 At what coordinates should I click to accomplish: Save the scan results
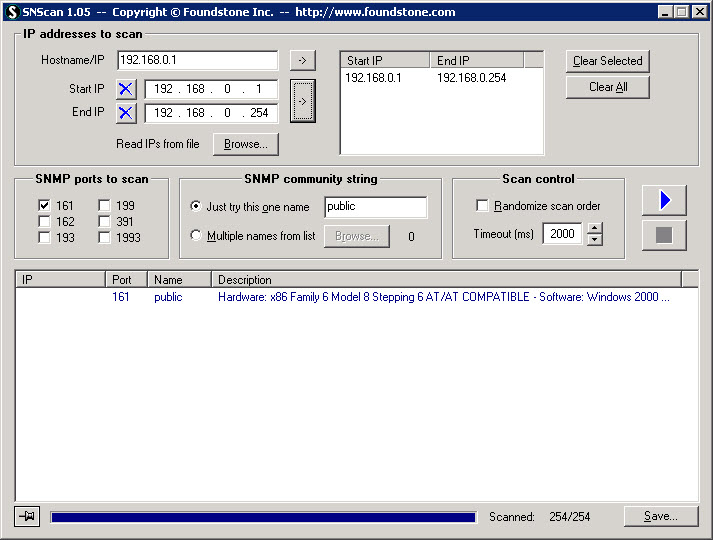point(661,516)
